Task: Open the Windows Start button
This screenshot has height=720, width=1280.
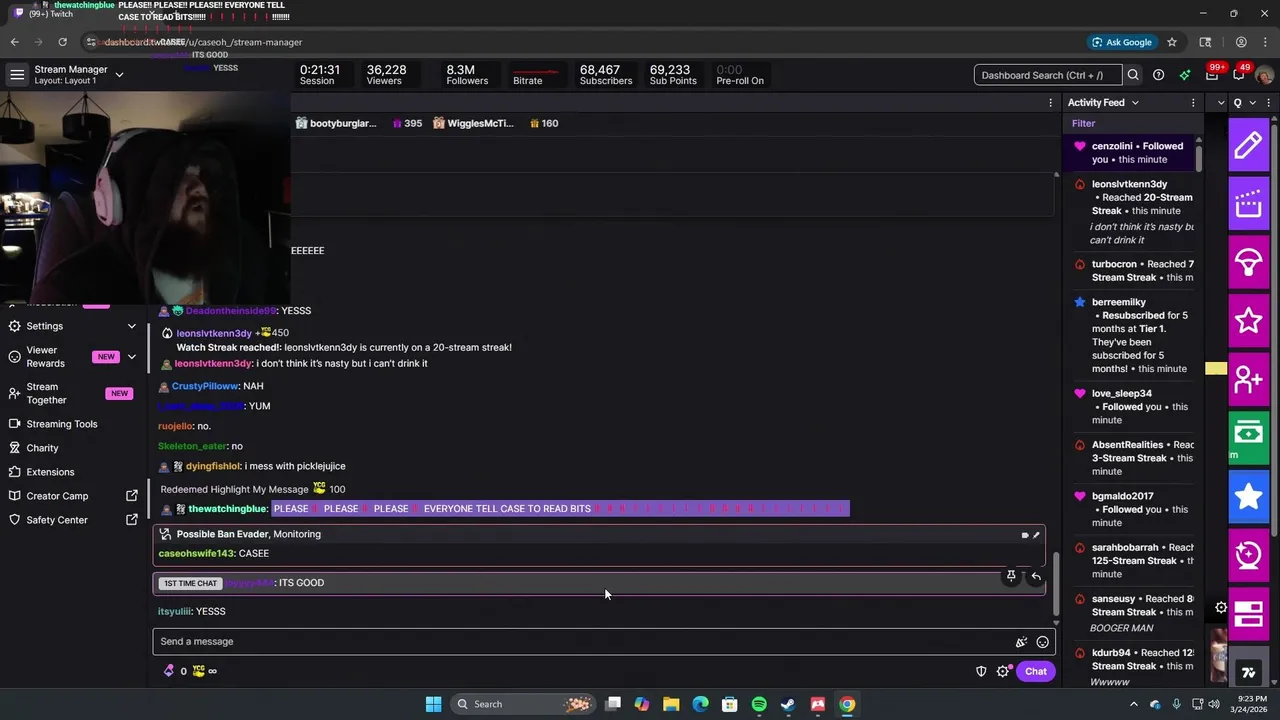Action: click(433, 704)
